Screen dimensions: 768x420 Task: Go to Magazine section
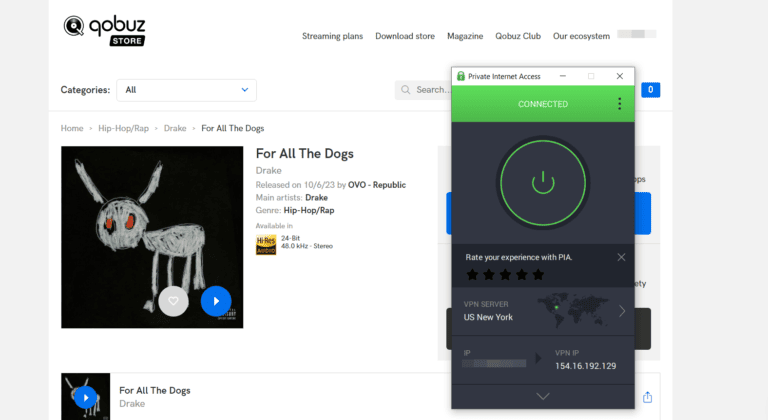[x=465, y=36]
